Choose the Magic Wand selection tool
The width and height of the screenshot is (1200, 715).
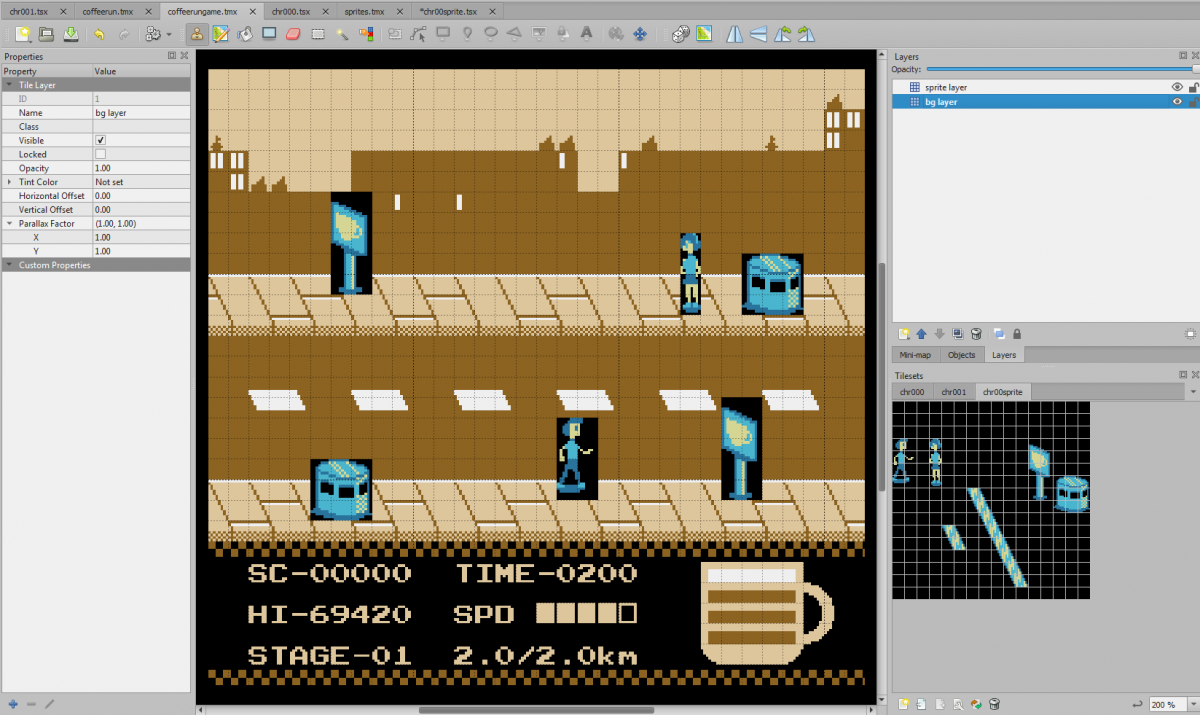[343, 33]
